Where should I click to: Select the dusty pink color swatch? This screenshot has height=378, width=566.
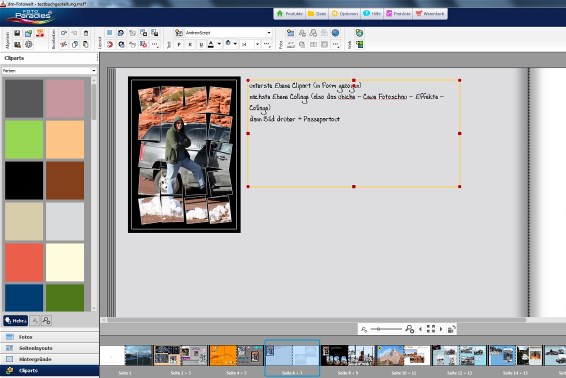click(x=65, y=99)
